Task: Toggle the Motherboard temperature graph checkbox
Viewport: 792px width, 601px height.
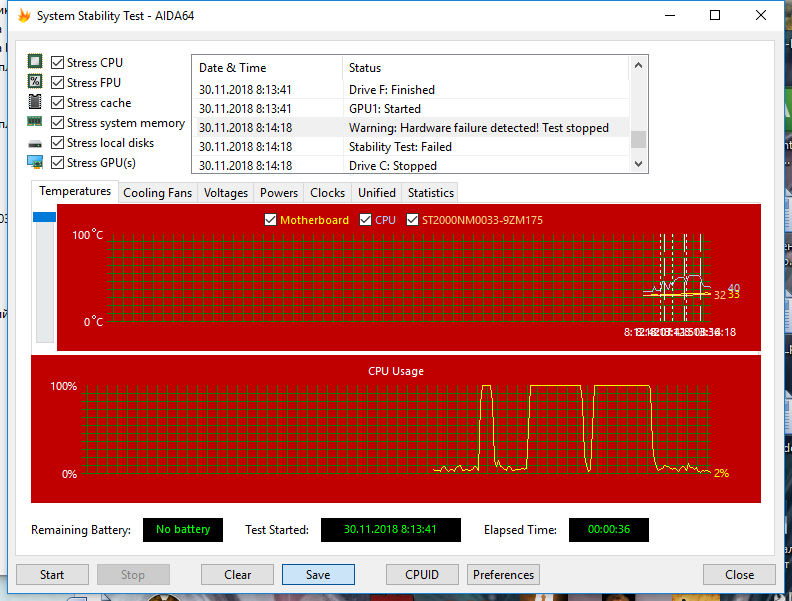Action: [x=270, y=220]
